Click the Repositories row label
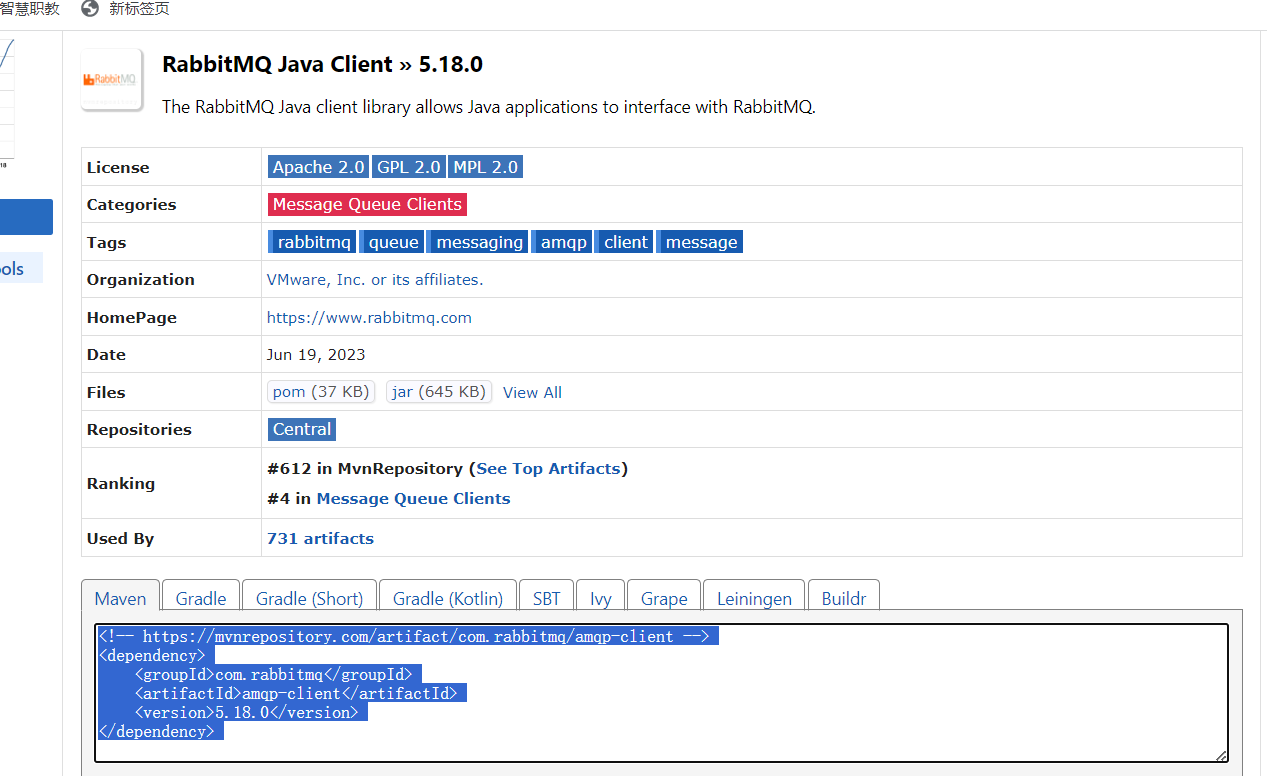The image size is (1267, 776). 139,430
